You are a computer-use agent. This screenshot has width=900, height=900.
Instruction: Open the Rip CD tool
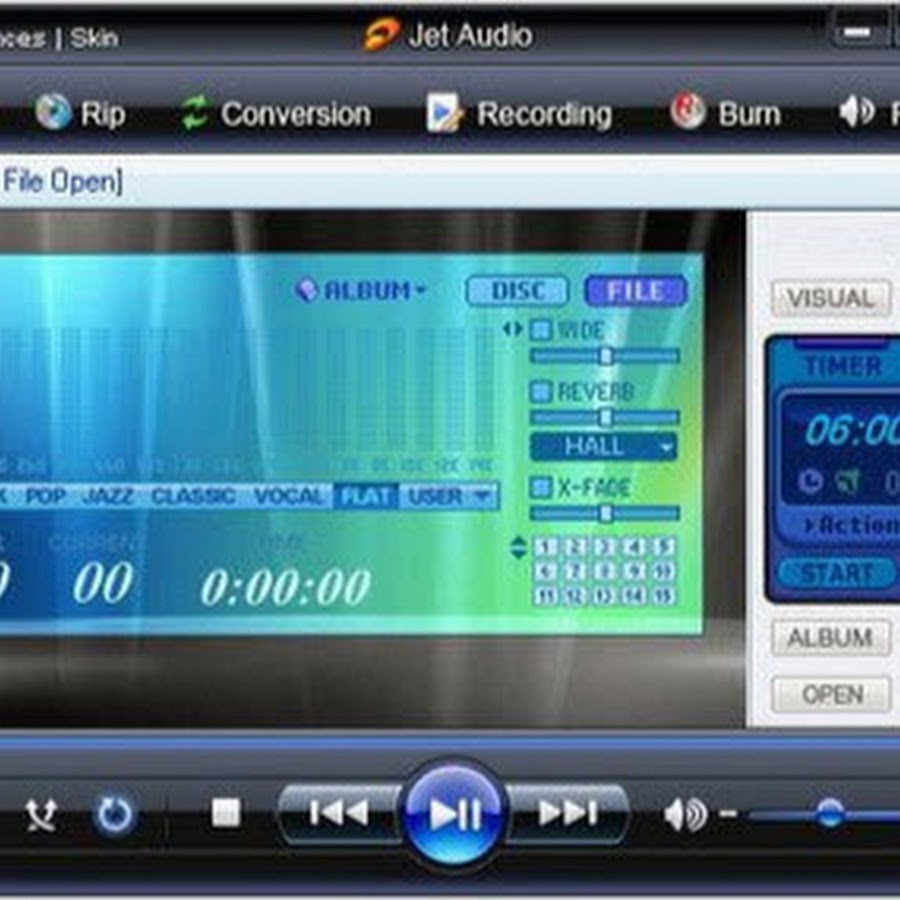pyautogui.click(x=81, y=114)
